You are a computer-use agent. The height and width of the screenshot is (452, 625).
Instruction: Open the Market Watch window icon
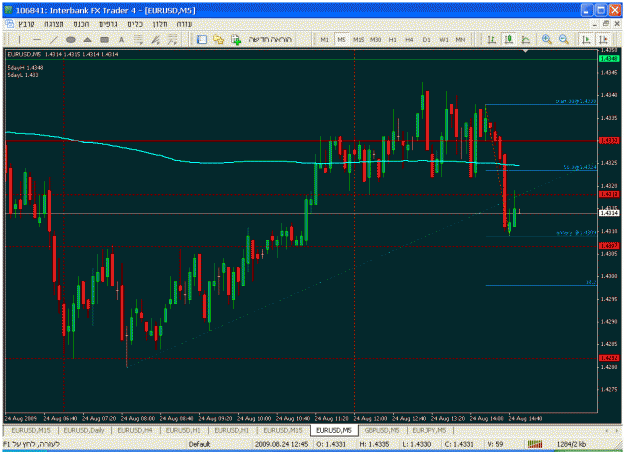click(202, 39)
